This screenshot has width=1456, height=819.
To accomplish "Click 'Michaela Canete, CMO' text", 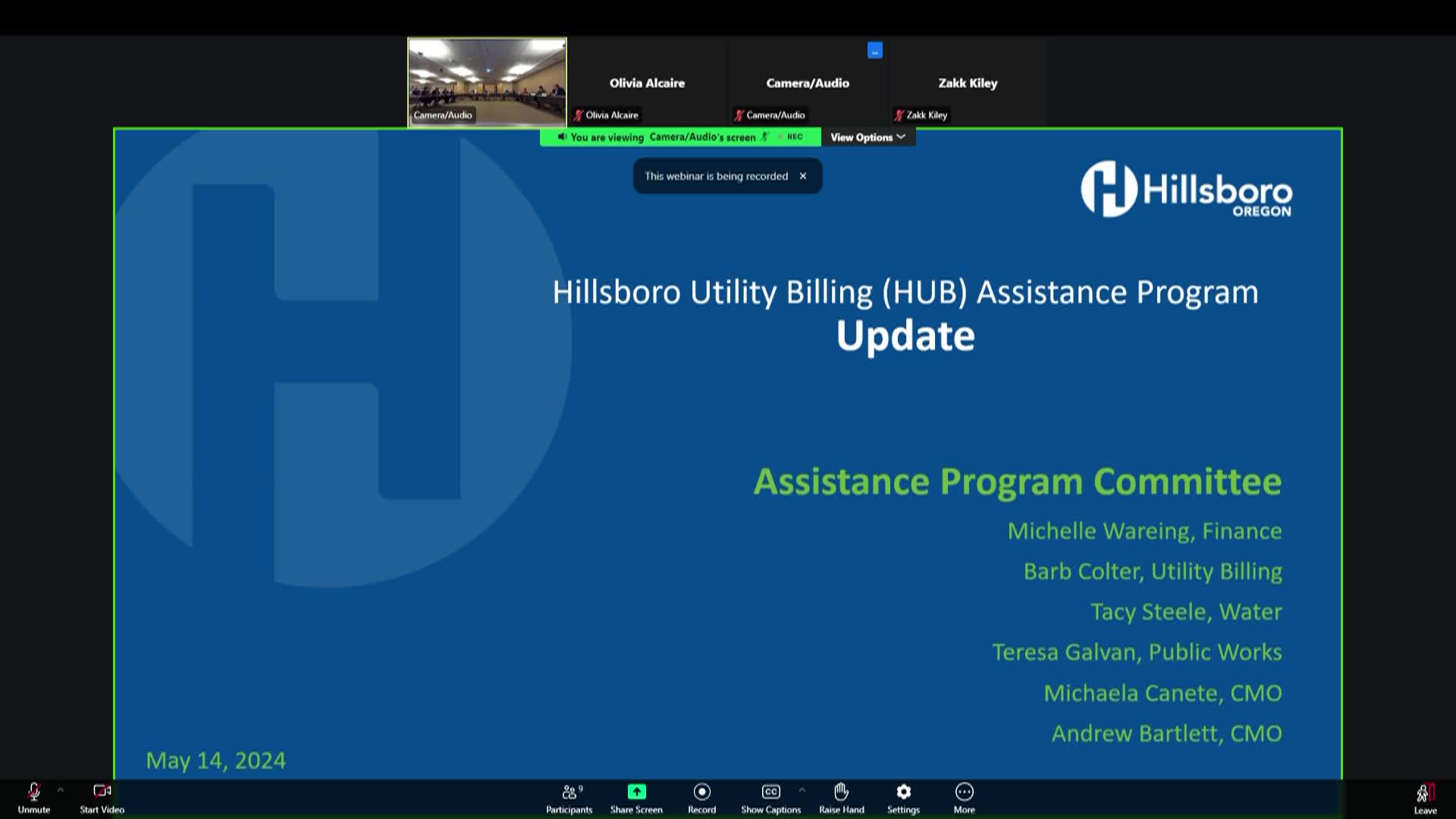I will coord(1163,693).
